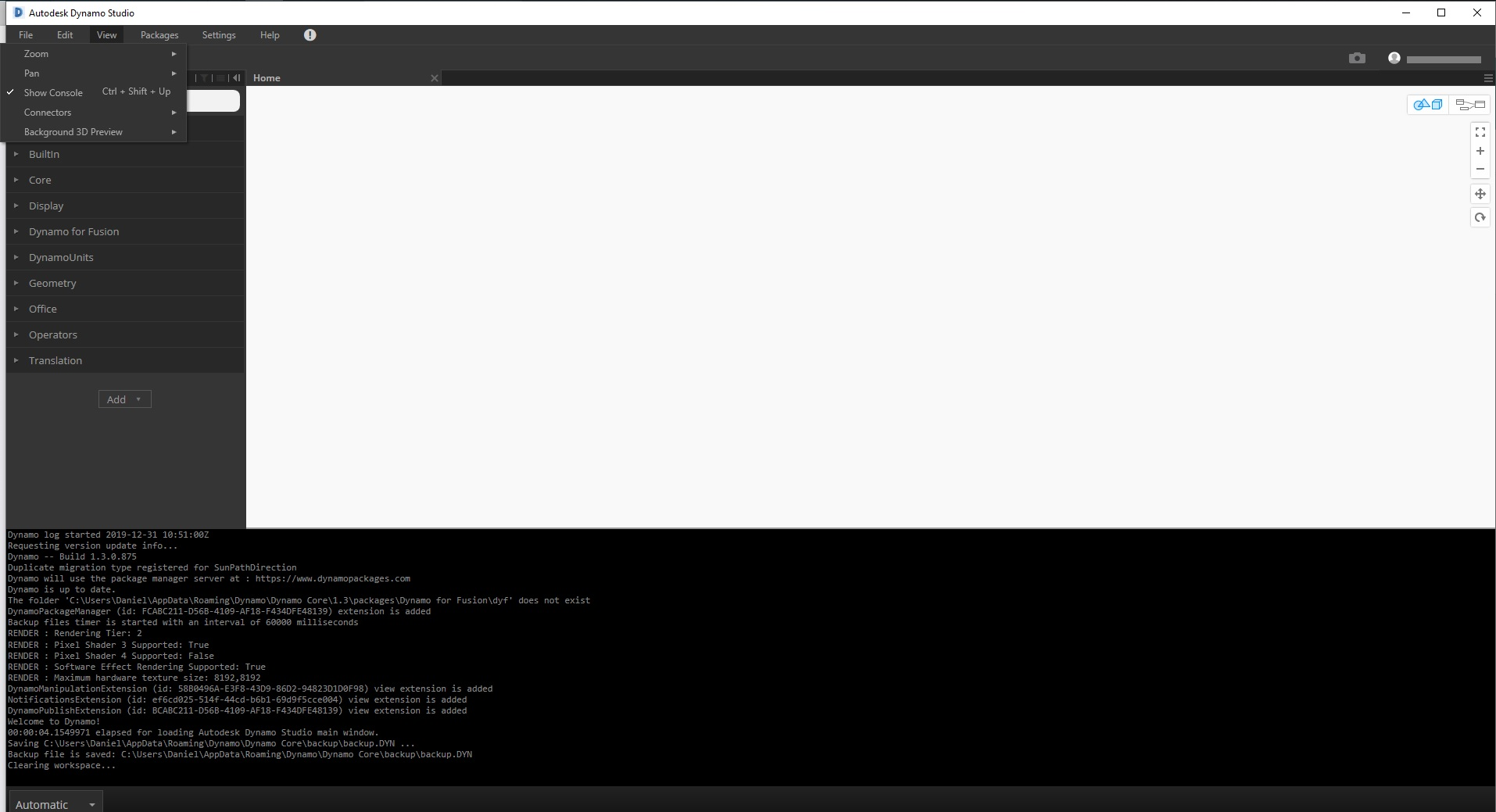Zoom out with the minus icon

click(1480, 169)
